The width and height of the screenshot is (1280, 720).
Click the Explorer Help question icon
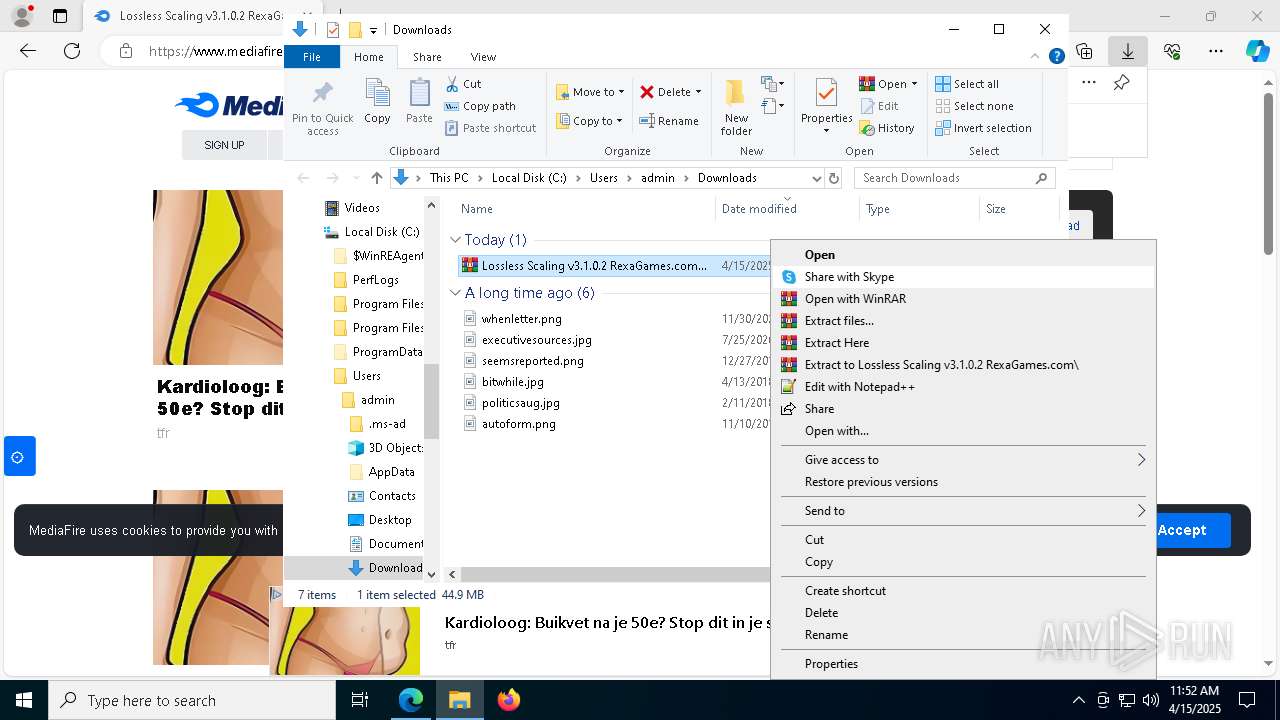(x=1056, y=57)
